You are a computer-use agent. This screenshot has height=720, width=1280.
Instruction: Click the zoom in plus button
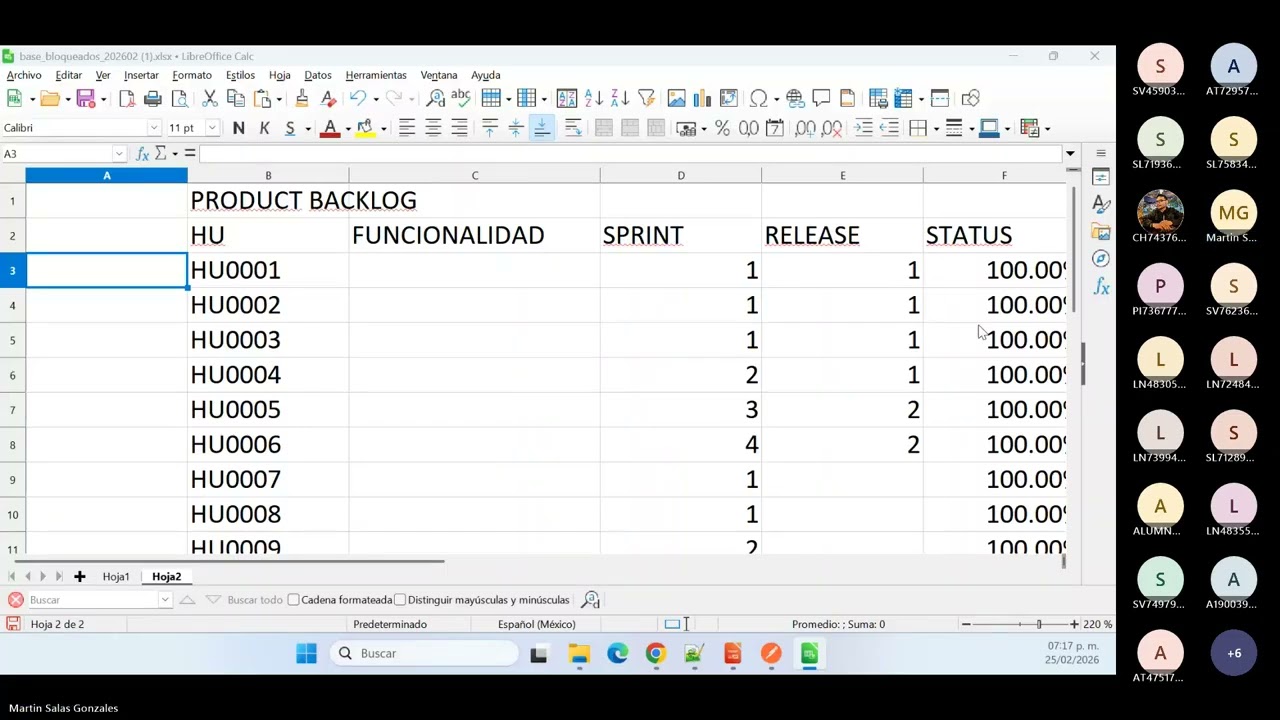[x=1074, y=624]
